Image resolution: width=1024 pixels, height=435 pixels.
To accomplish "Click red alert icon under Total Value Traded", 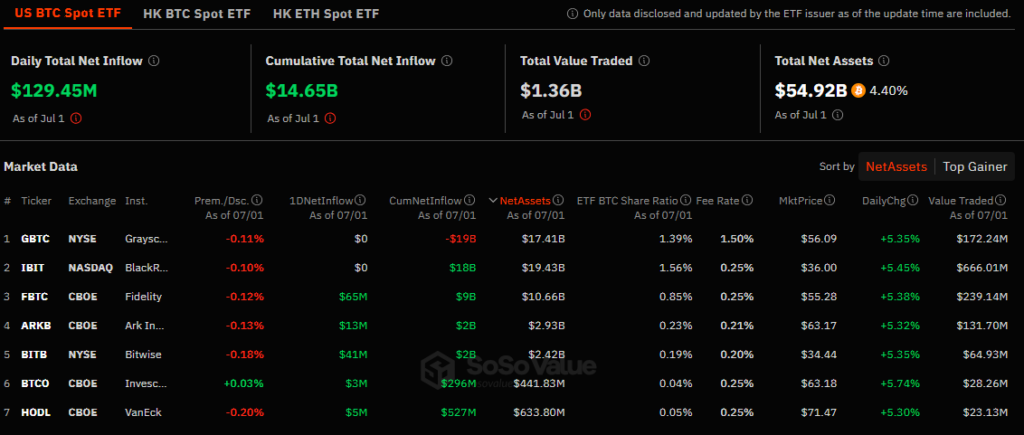I will tap(585, 115).
